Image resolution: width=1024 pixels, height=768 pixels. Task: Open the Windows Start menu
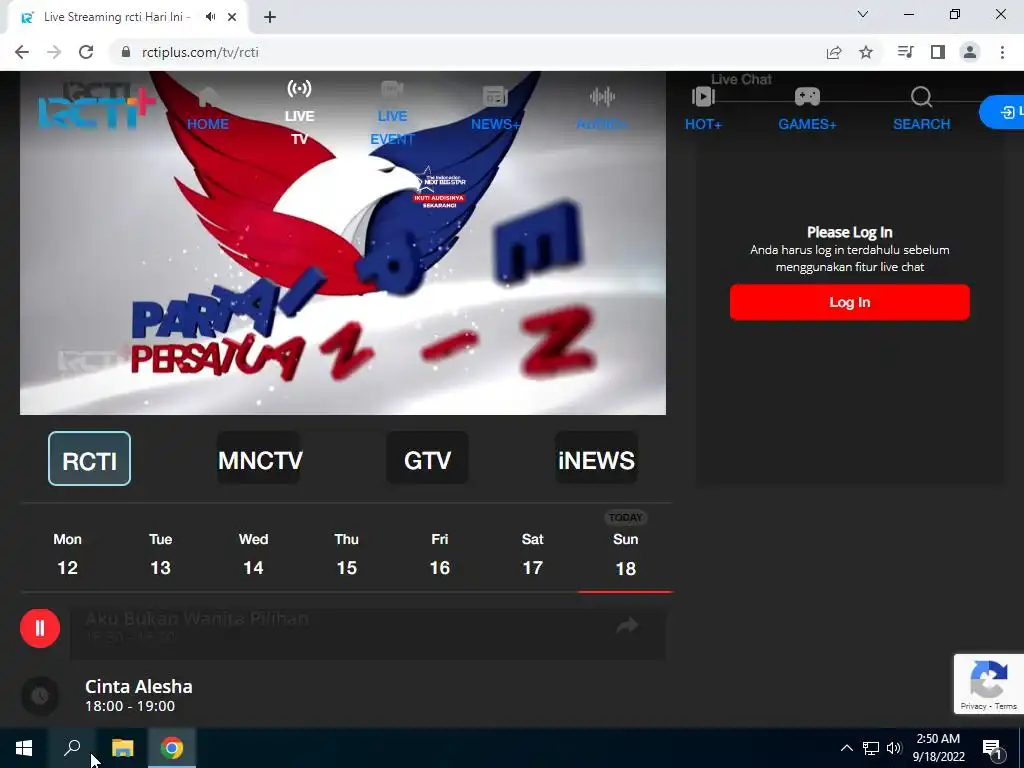[x=24, y=748]
